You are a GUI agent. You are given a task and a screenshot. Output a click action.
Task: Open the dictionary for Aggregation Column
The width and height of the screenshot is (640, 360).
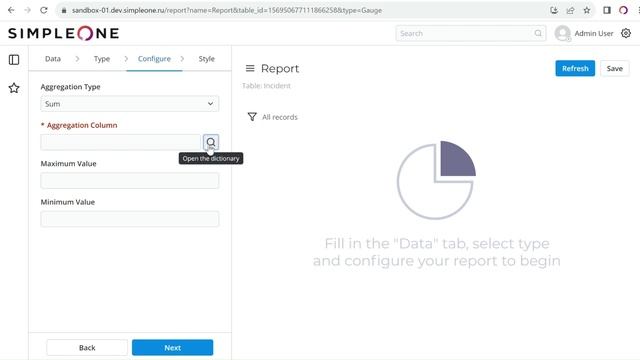click(x=211, y=142)
